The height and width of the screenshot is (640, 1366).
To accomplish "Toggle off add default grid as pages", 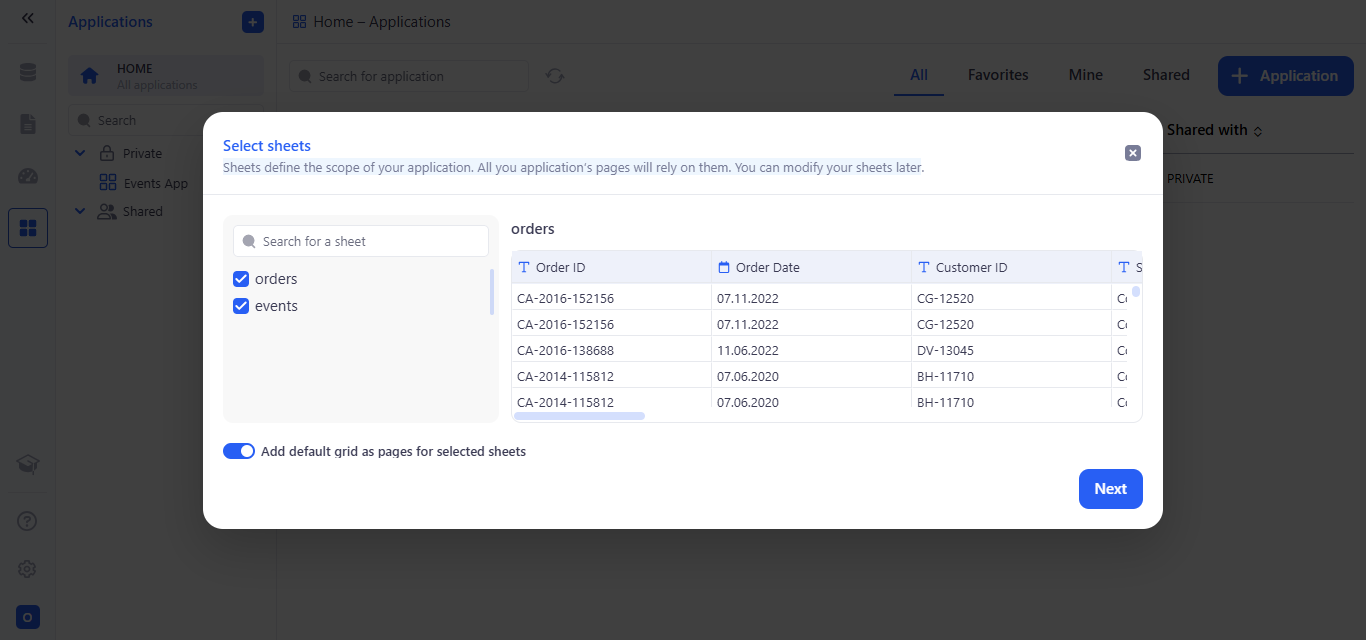I will click(x=239, y=451).
